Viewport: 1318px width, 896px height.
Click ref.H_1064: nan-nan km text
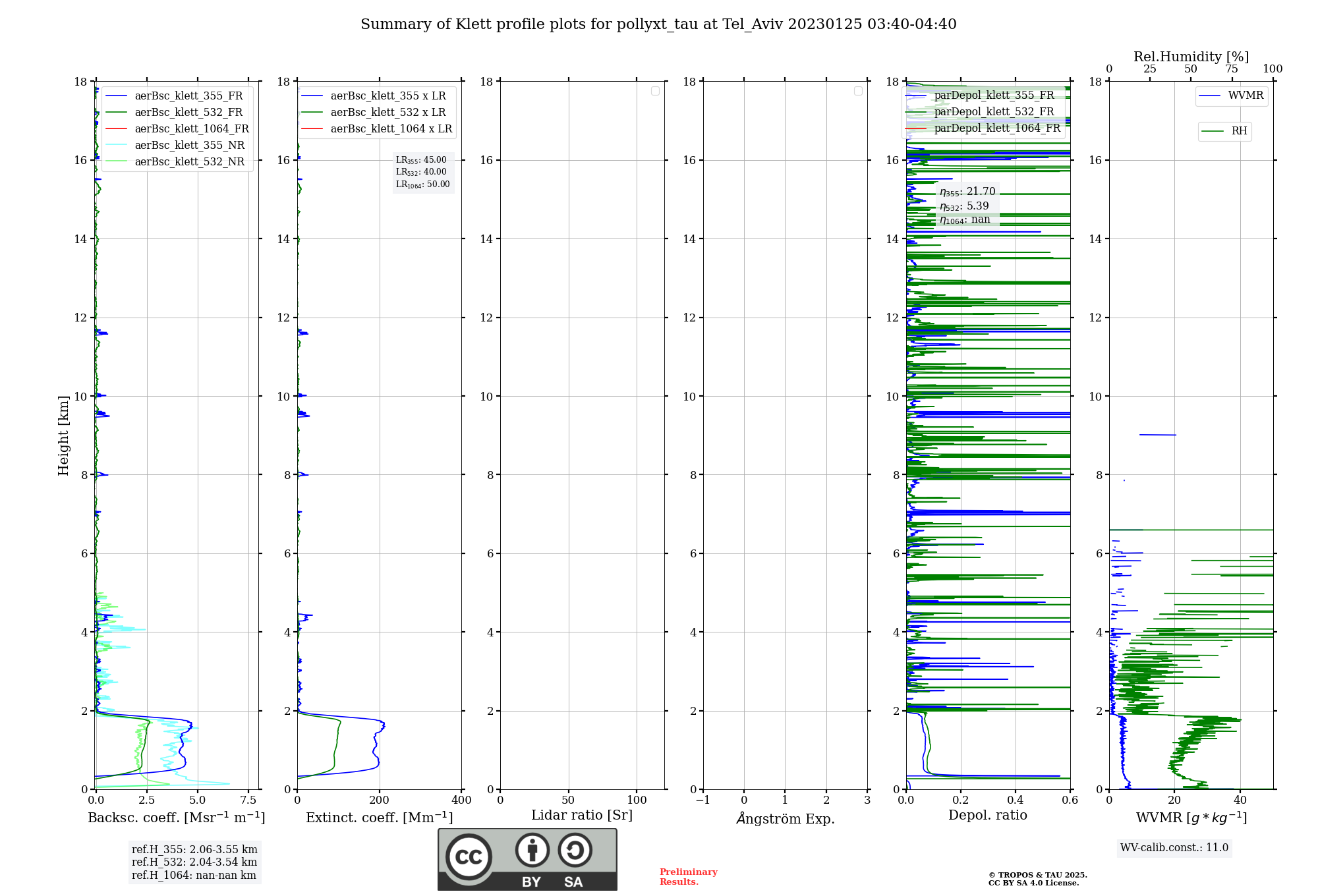pyautogui.click(x=194, y=876)
